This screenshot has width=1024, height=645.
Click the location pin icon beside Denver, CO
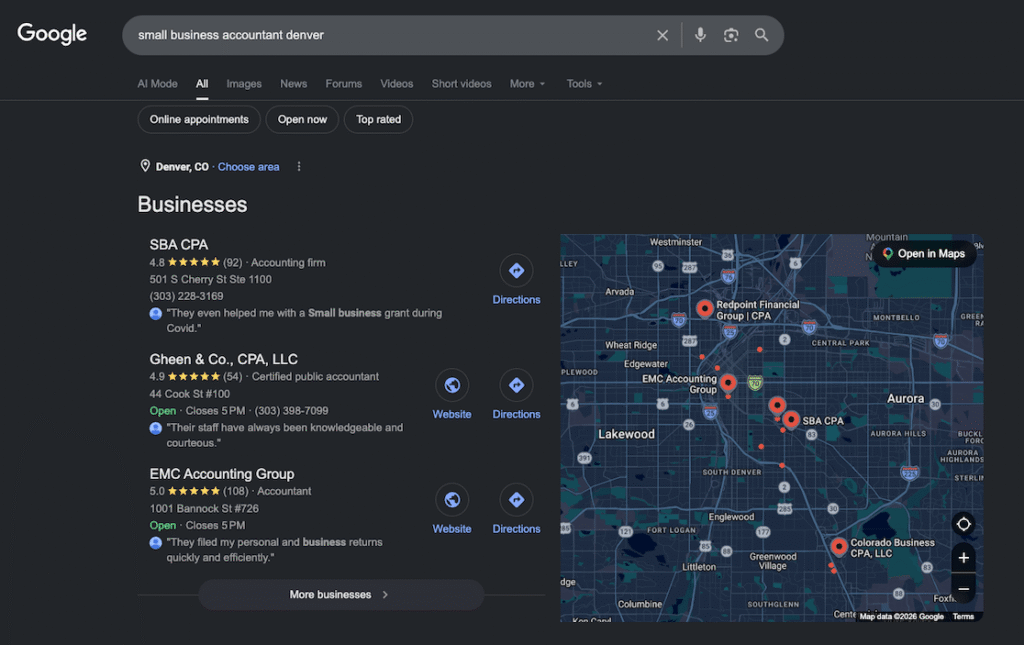pyautogui.click(x=145, y=166)
